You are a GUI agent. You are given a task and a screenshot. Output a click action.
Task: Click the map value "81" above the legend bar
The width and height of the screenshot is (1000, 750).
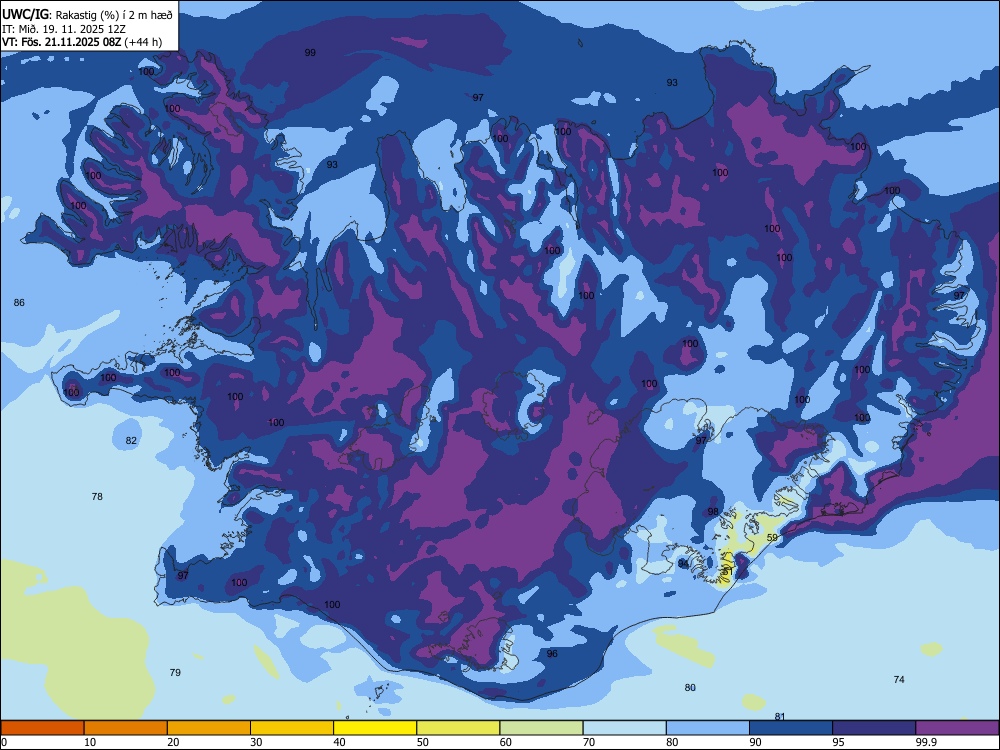tap(780, 717)
